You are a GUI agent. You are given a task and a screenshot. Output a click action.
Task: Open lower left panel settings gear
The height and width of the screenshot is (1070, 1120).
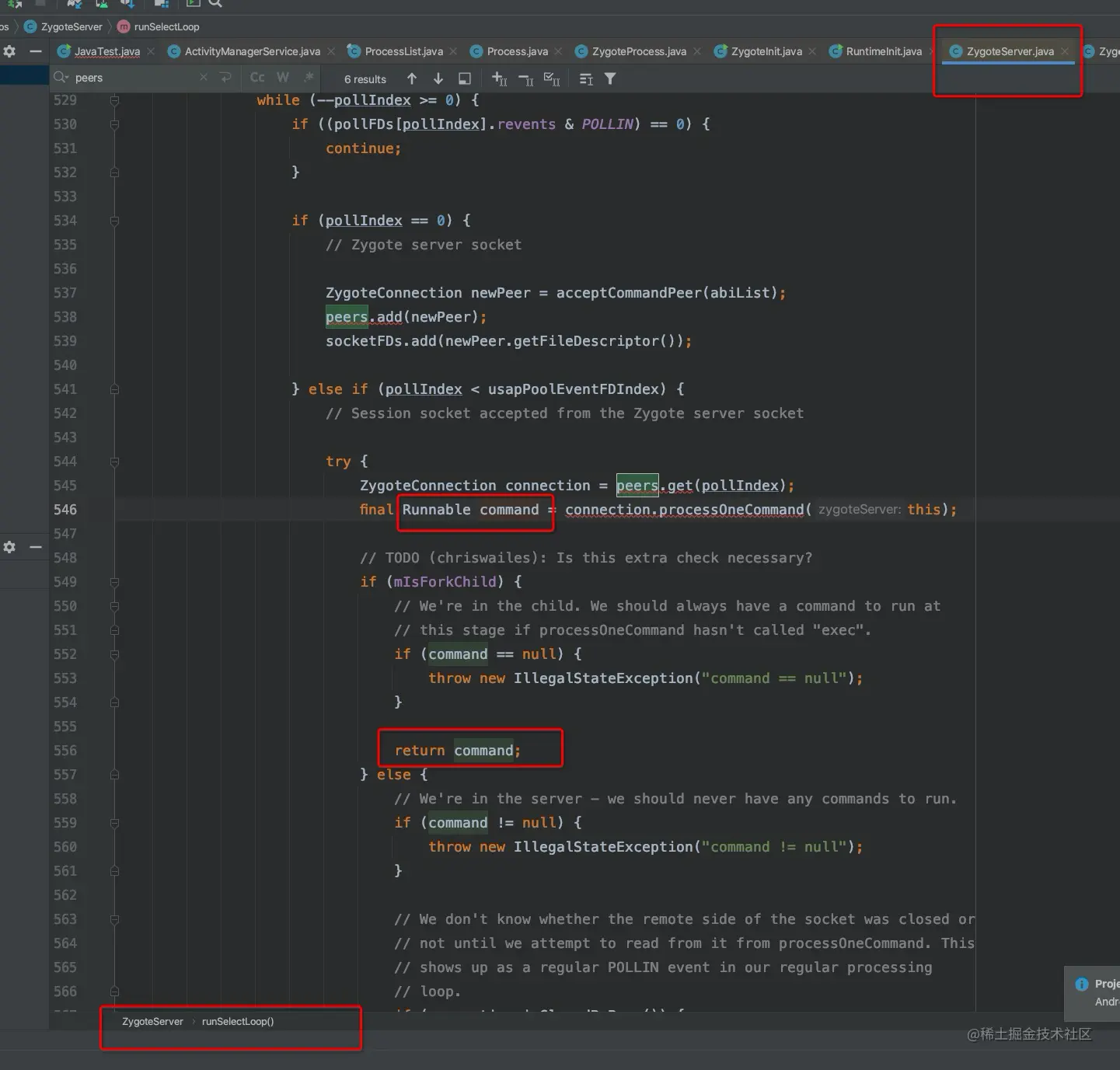coord(9,547)
